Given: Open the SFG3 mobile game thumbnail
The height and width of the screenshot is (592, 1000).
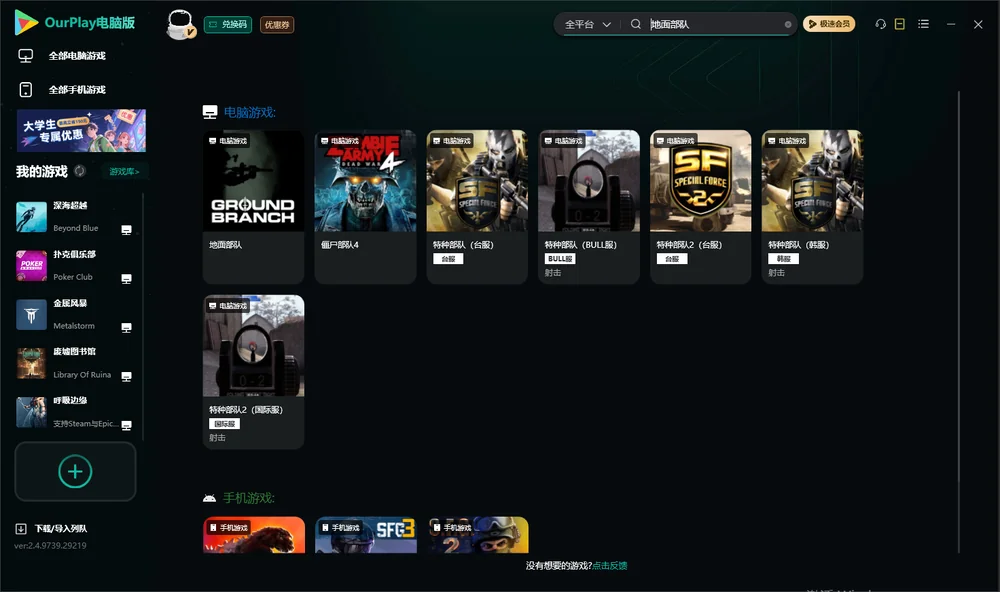Looking at the screenshot, I should (x=365, y=535).
